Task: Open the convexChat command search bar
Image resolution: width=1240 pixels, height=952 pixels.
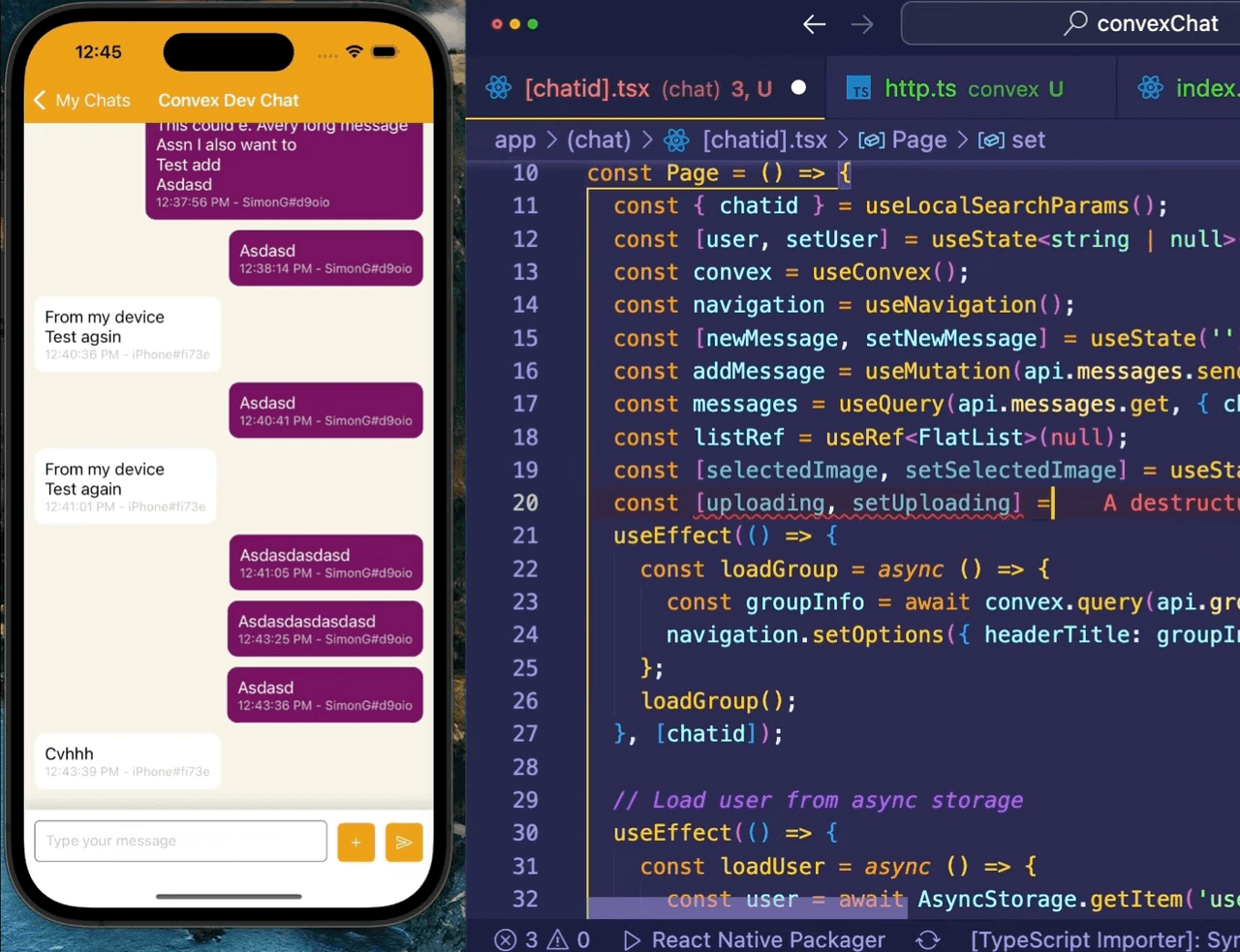Action: pyautogui.click(x=1070, y=23)
